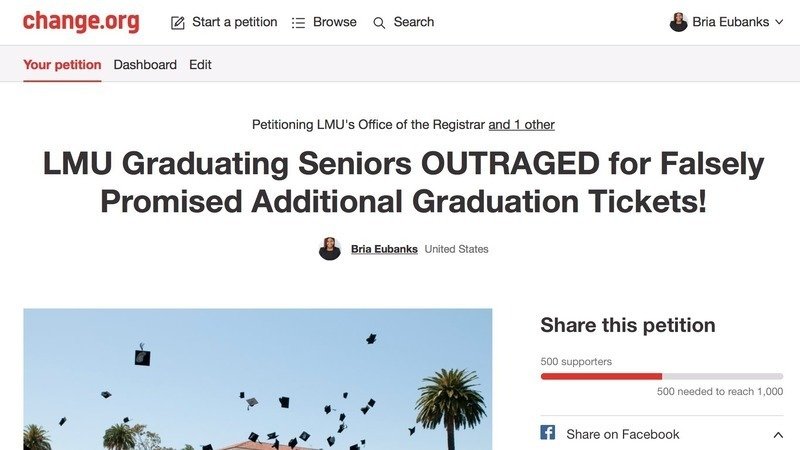Image resolution: width=800 pixels, height=450 pixels.
Task: Open the Bria Eubanks author profile link
Action: point(384,249)
